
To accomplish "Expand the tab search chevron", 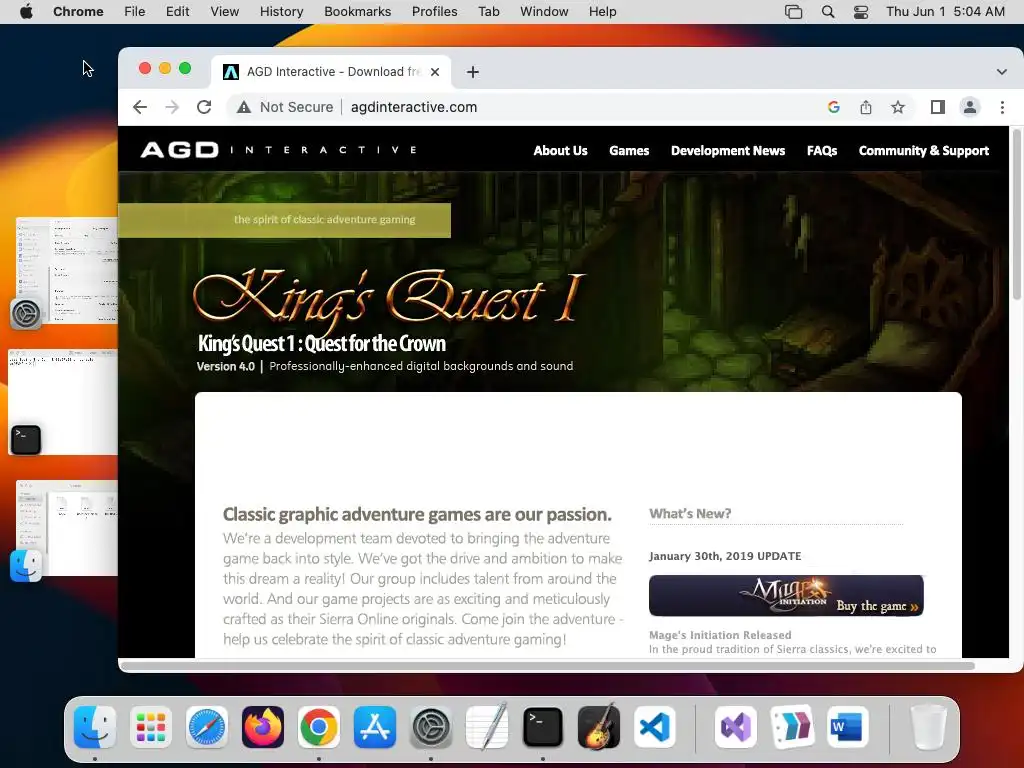I will tap(1001, 72).
